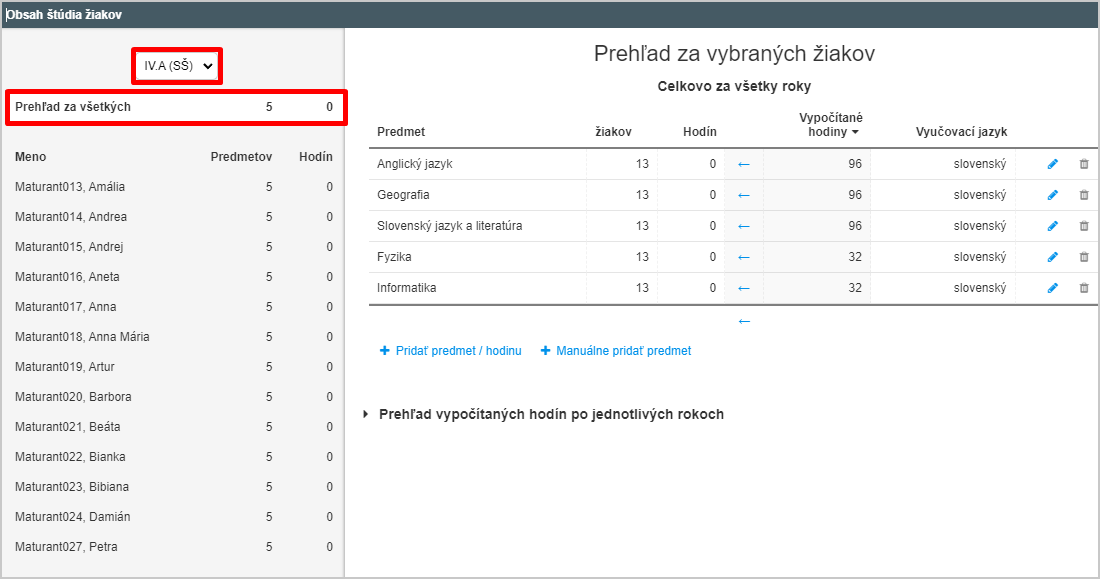This screenshot has width=1100, height=579.
Task: Remove the Slovenský jazyk a literatúra row
Action: coord(1084,226)
